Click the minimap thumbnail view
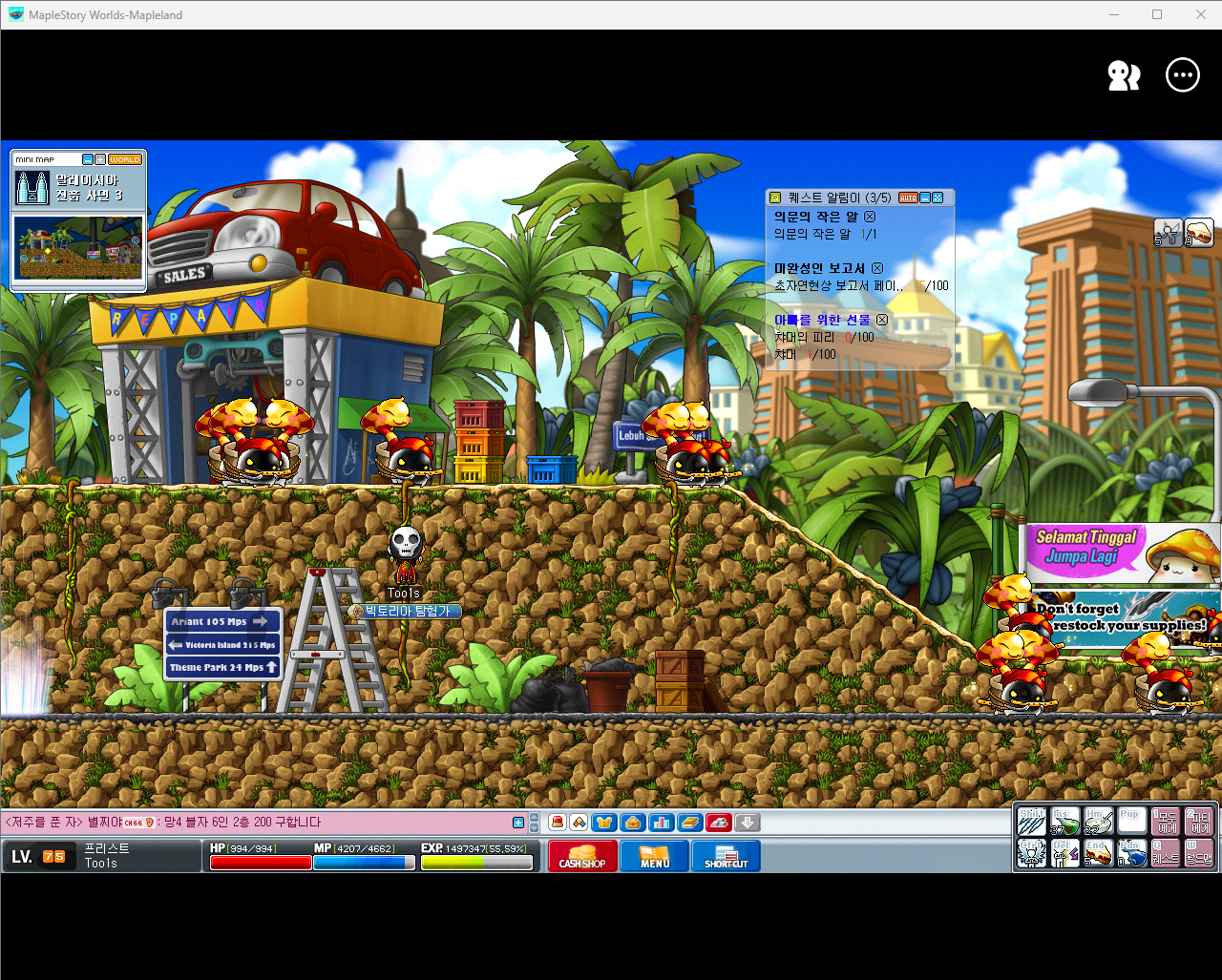 (x=78, y=248)
